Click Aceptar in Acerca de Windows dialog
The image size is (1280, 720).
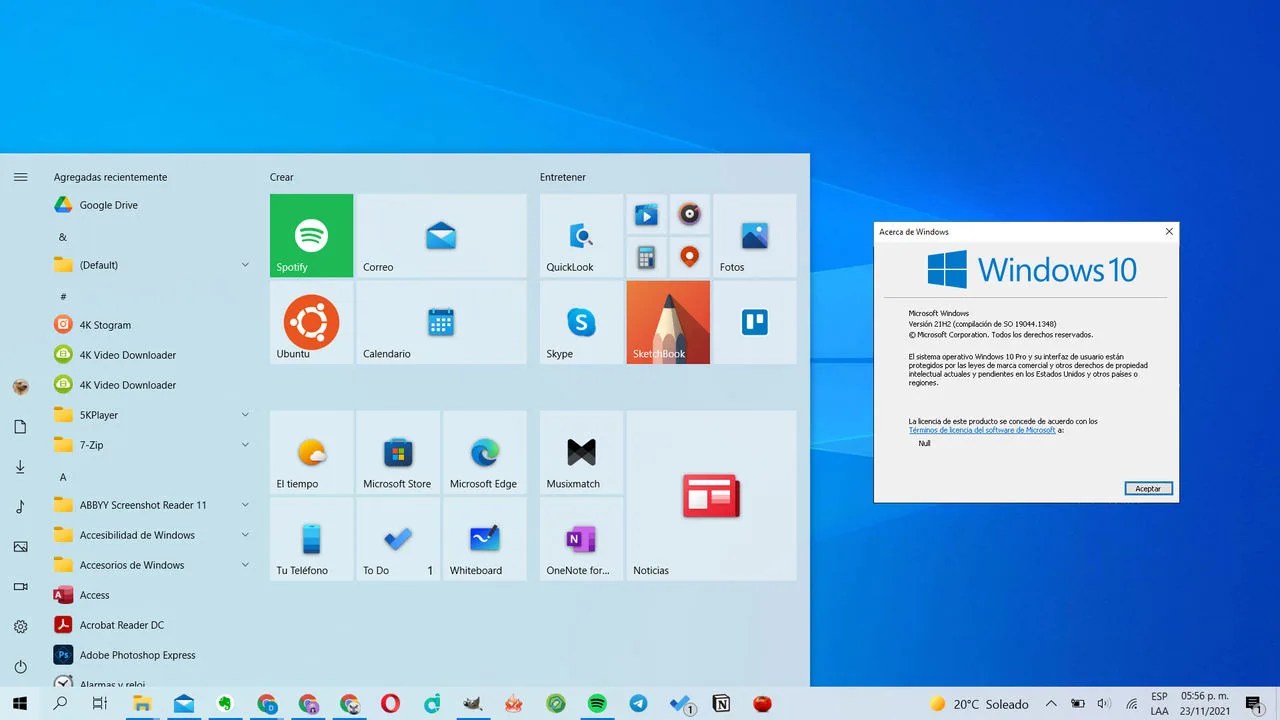[x=1148, y=489]
